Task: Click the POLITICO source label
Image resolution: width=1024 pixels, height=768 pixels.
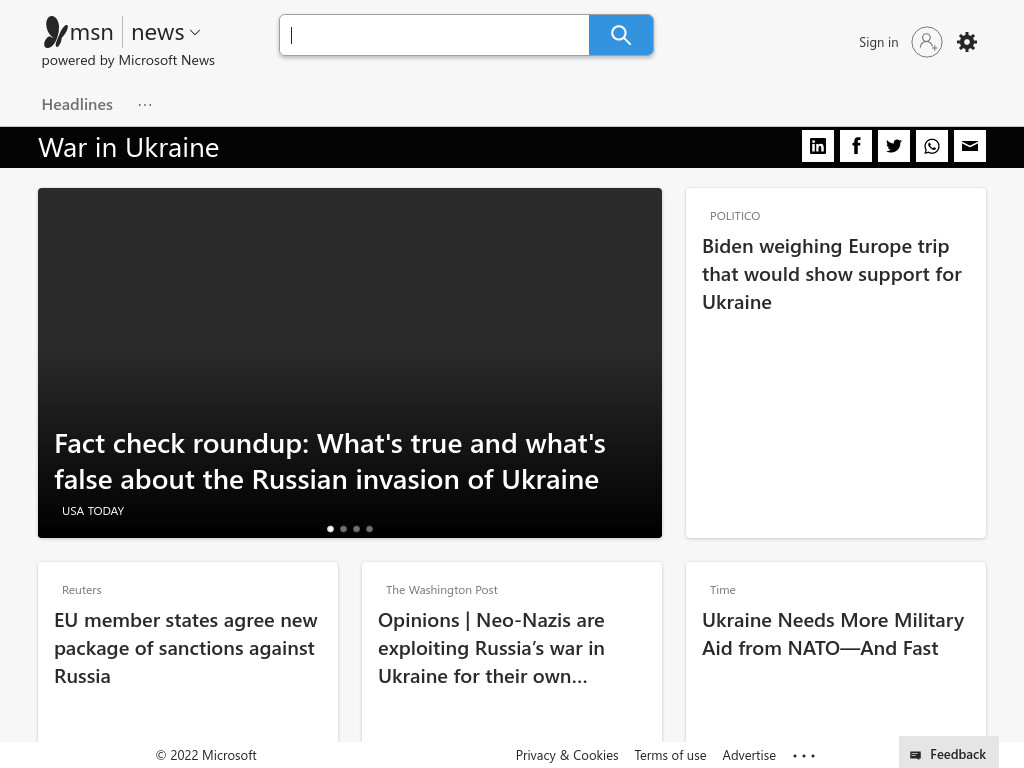Action: [735, 216]
